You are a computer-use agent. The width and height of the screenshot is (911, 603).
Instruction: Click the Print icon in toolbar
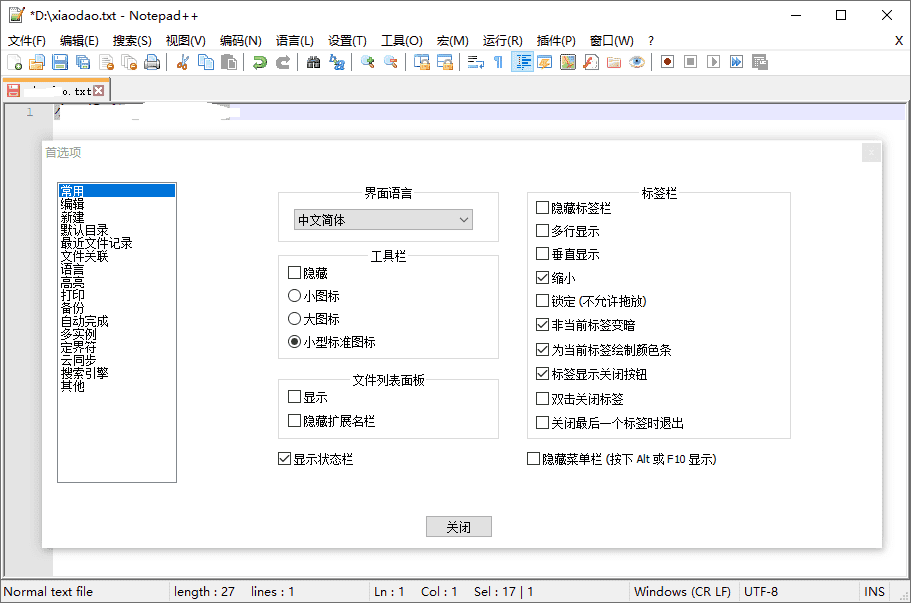[152, 62]
